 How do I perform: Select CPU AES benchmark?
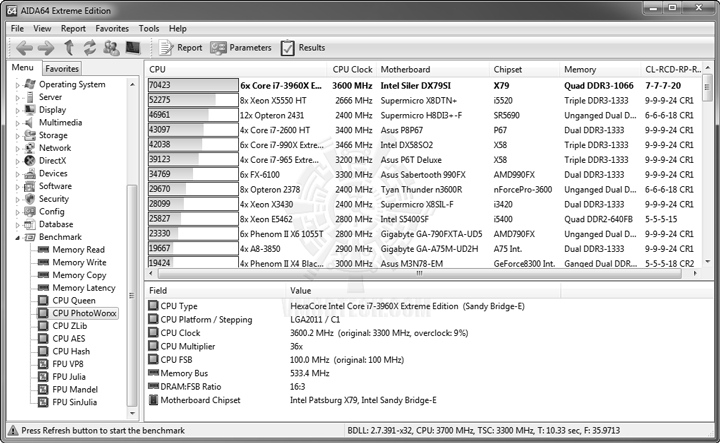click(69, 339)
